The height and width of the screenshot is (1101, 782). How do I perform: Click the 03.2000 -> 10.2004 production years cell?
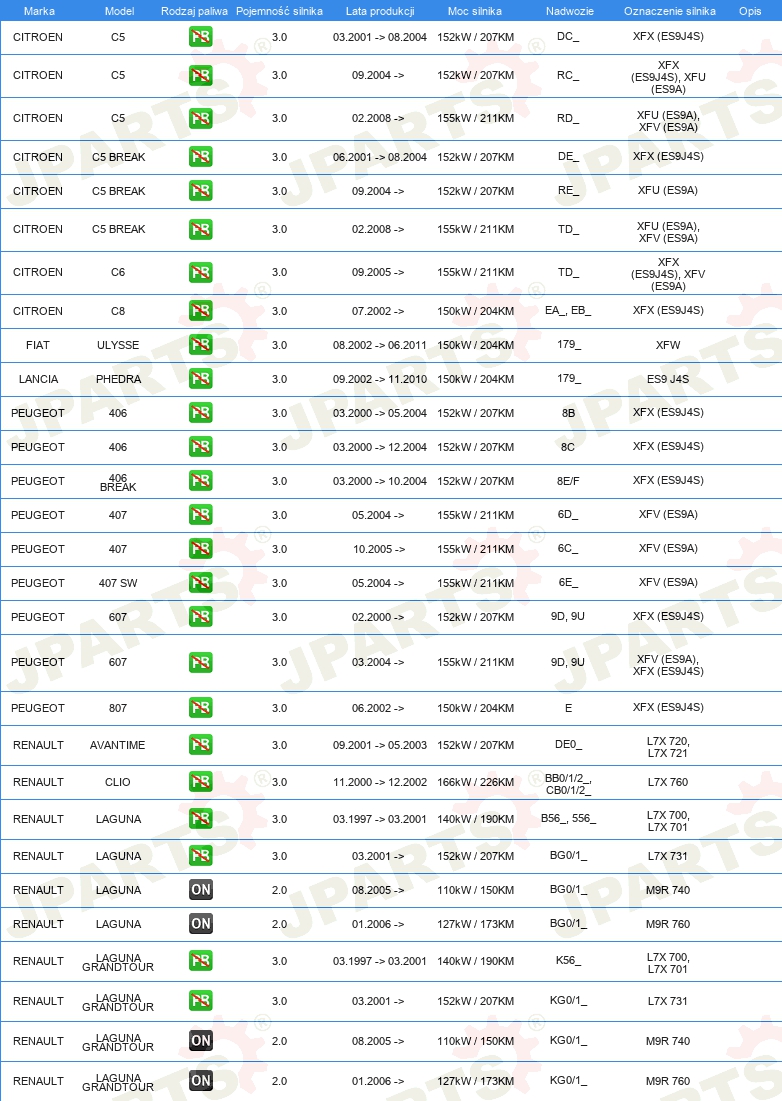pyautogui.click(x=380, y=481)
